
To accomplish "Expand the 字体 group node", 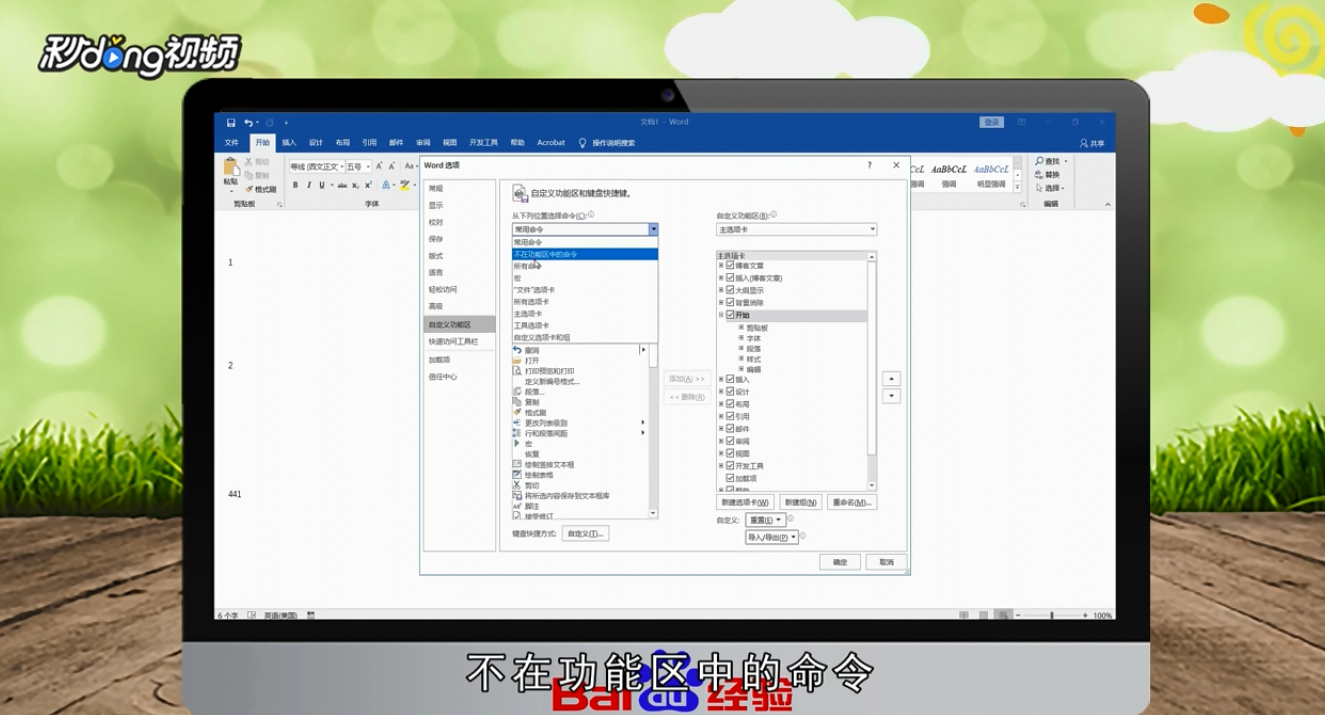I will click(741, 338).
